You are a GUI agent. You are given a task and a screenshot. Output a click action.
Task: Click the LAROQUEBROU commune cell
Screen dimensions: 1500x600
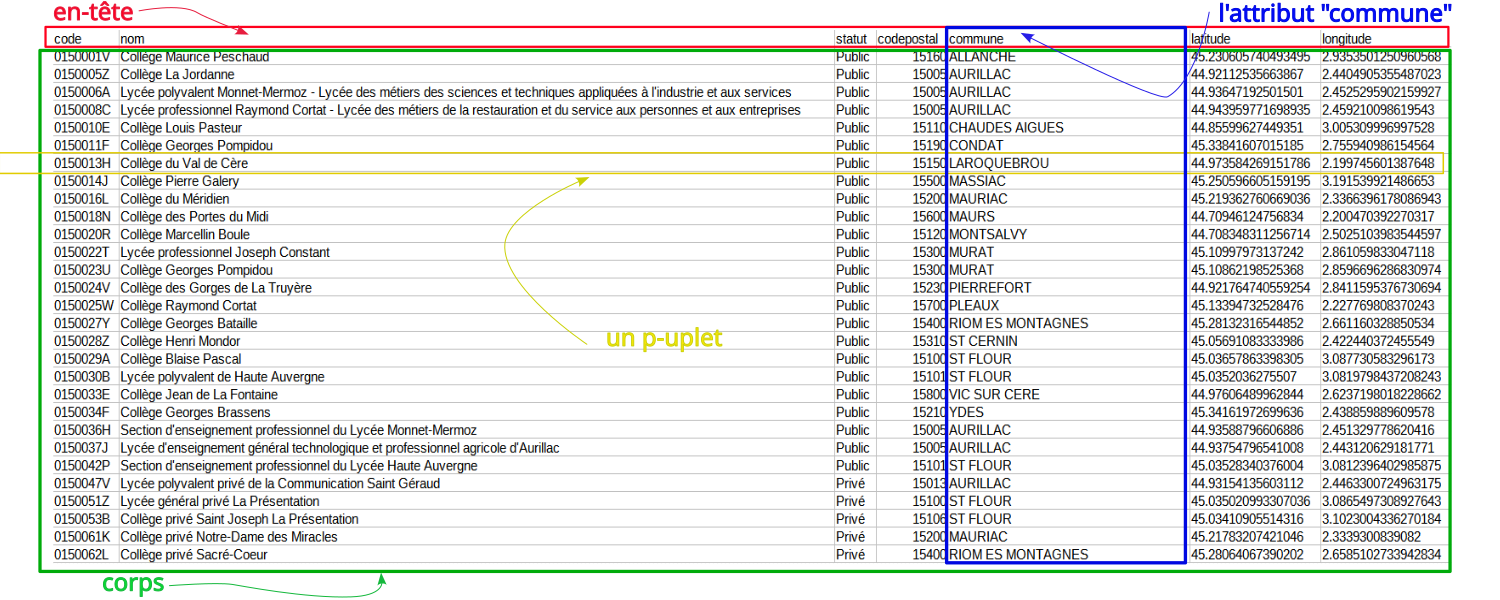(x=999, y=163)
